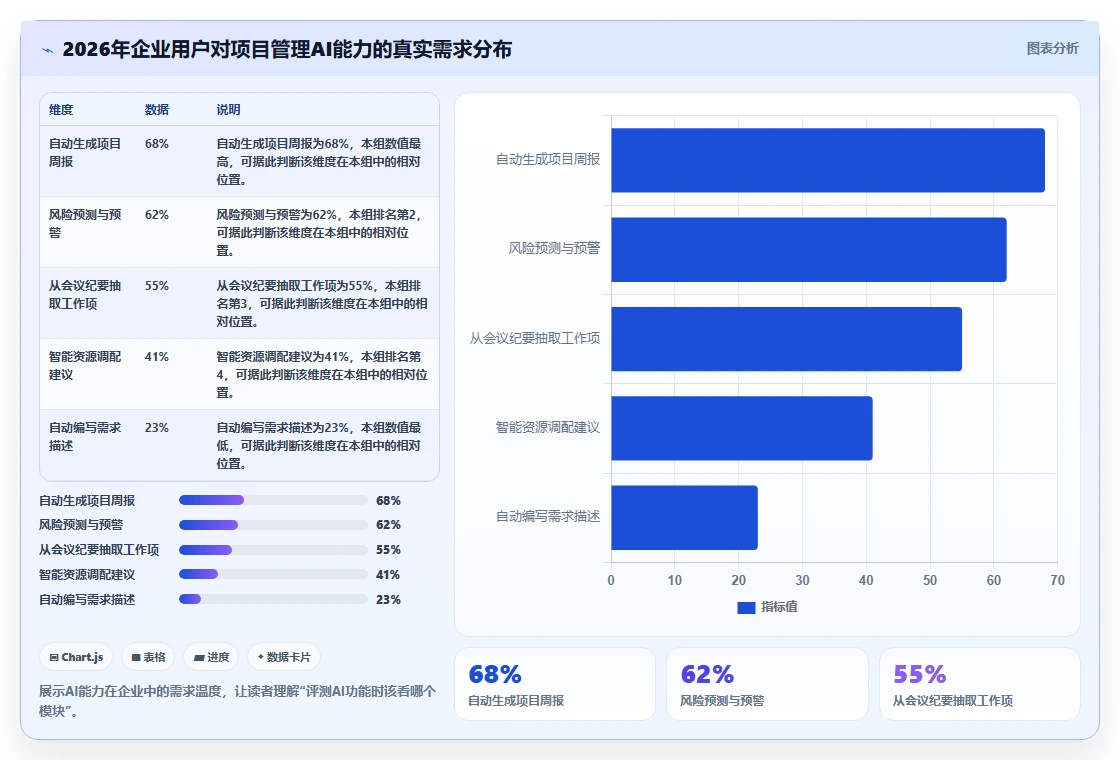Open the 55% 从会议纪要抽取工作项 data card
The width and height of the screenshot is (1120, 760).
(x=979, y=684)
